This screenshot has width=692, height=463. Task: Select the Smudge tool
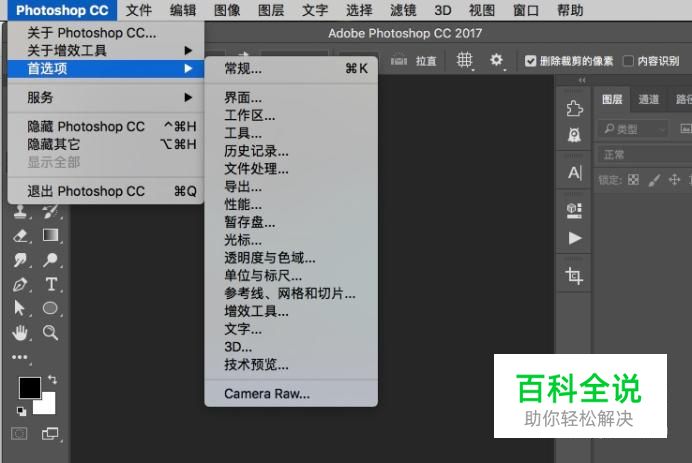pyautogui.click(x=20, y=260)
